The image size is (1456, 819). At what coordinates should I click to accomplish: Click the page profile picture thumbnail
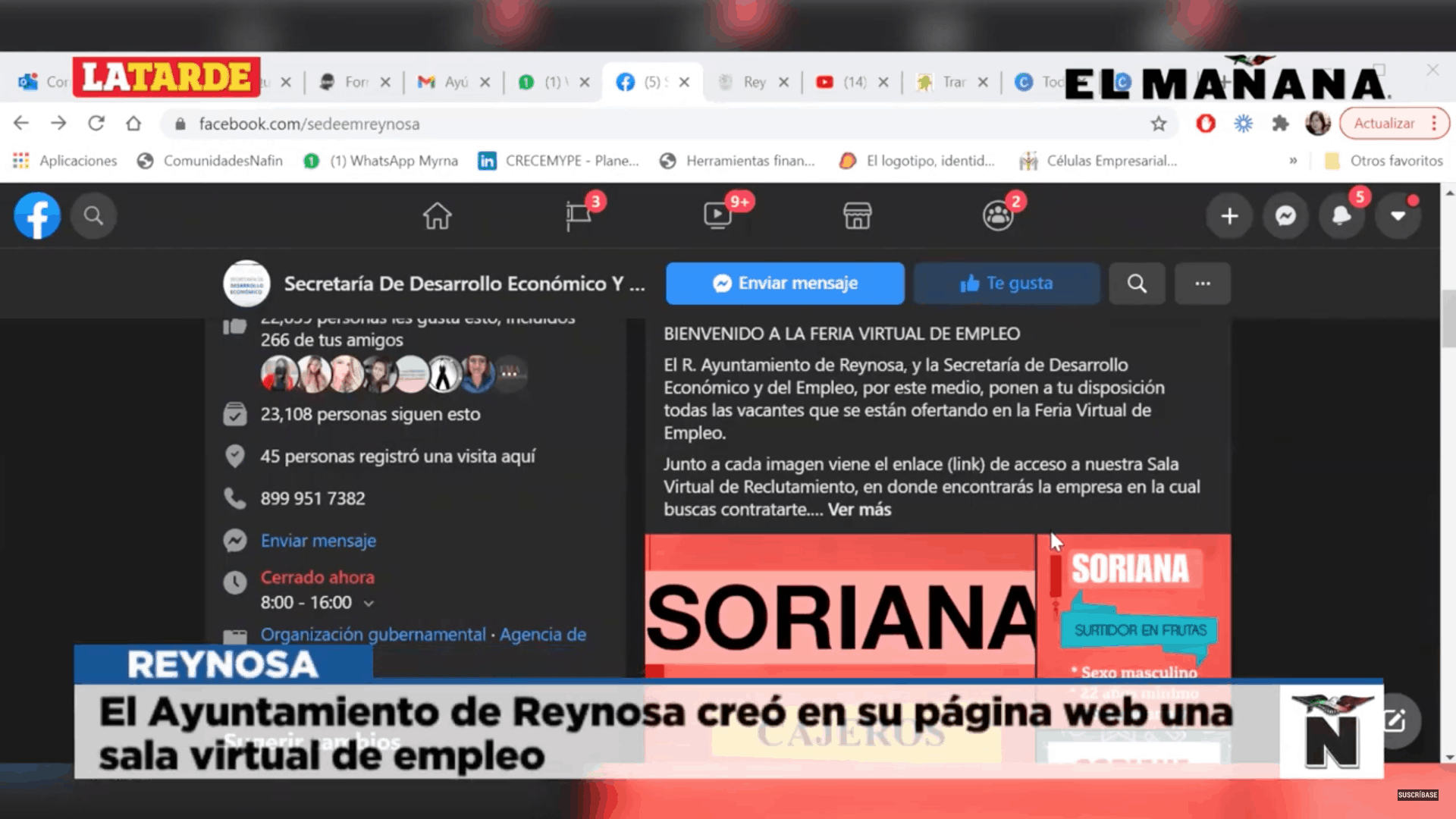coord(246,284)
